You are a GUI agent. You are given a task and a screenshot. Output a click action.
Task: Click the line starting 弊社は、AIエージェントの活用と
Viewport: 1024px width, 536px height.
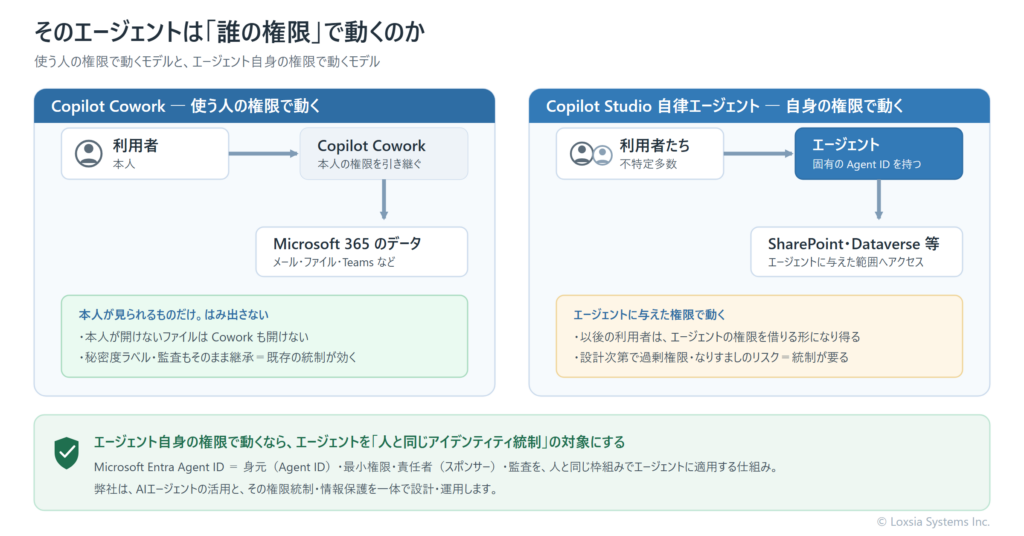[296, 489]
